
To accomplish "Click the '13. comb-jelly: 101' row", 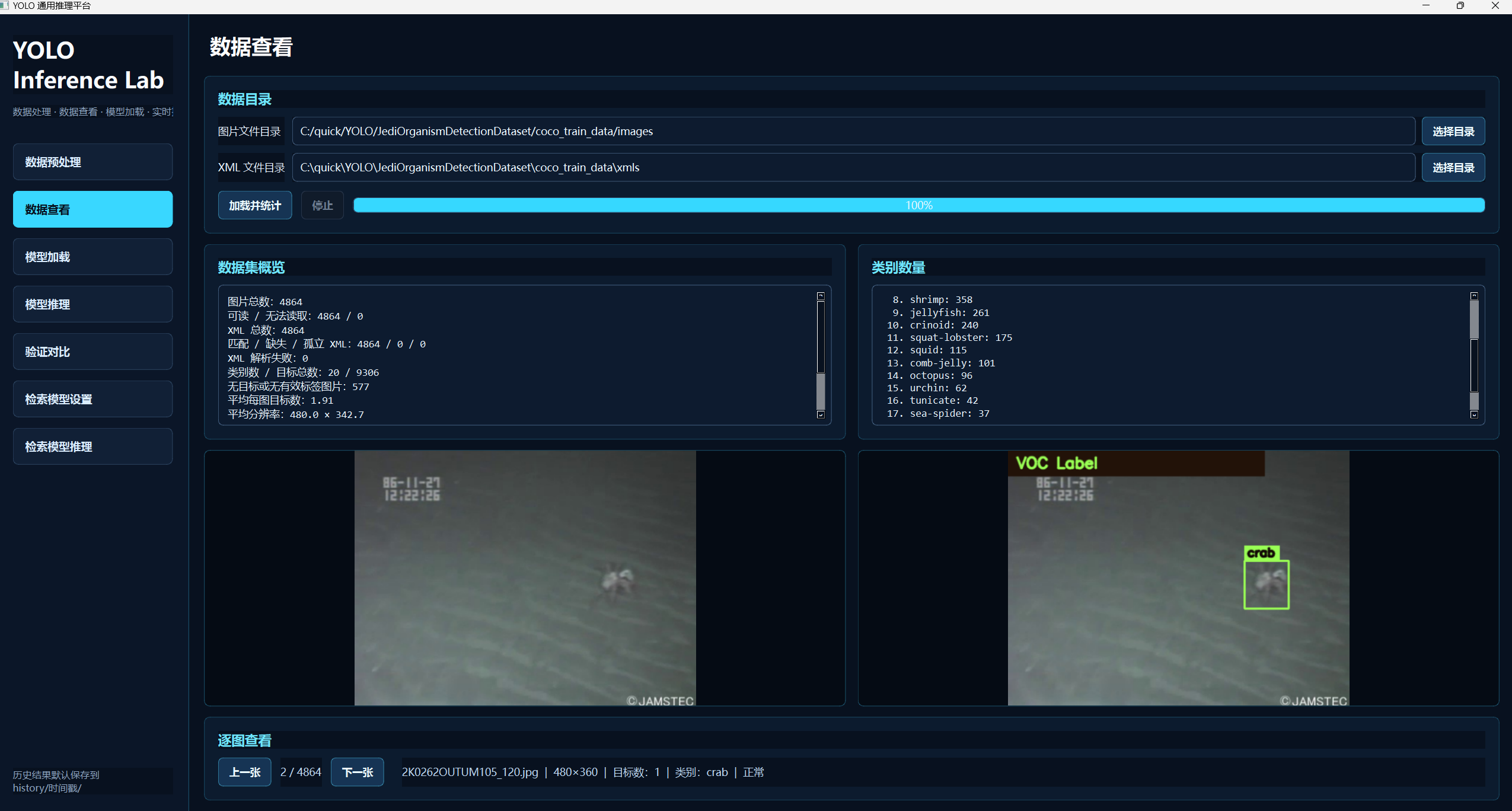I will 940,363.
